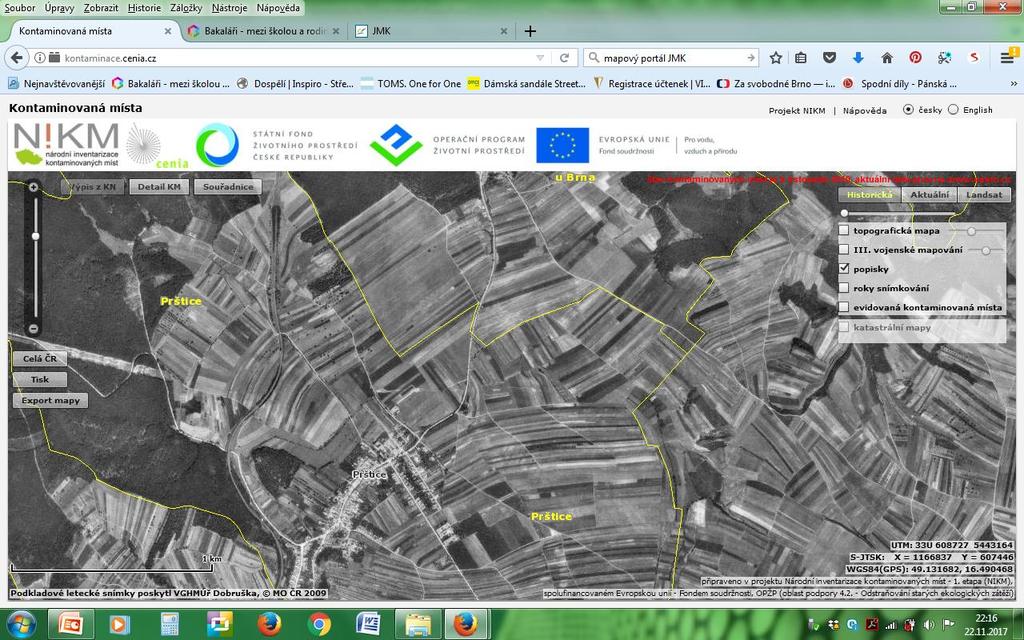Viewport: 1024px width, 640px height.
Task: Open the Projekt NIKM link
Action: pyautogui.click(x=797, y=110)
